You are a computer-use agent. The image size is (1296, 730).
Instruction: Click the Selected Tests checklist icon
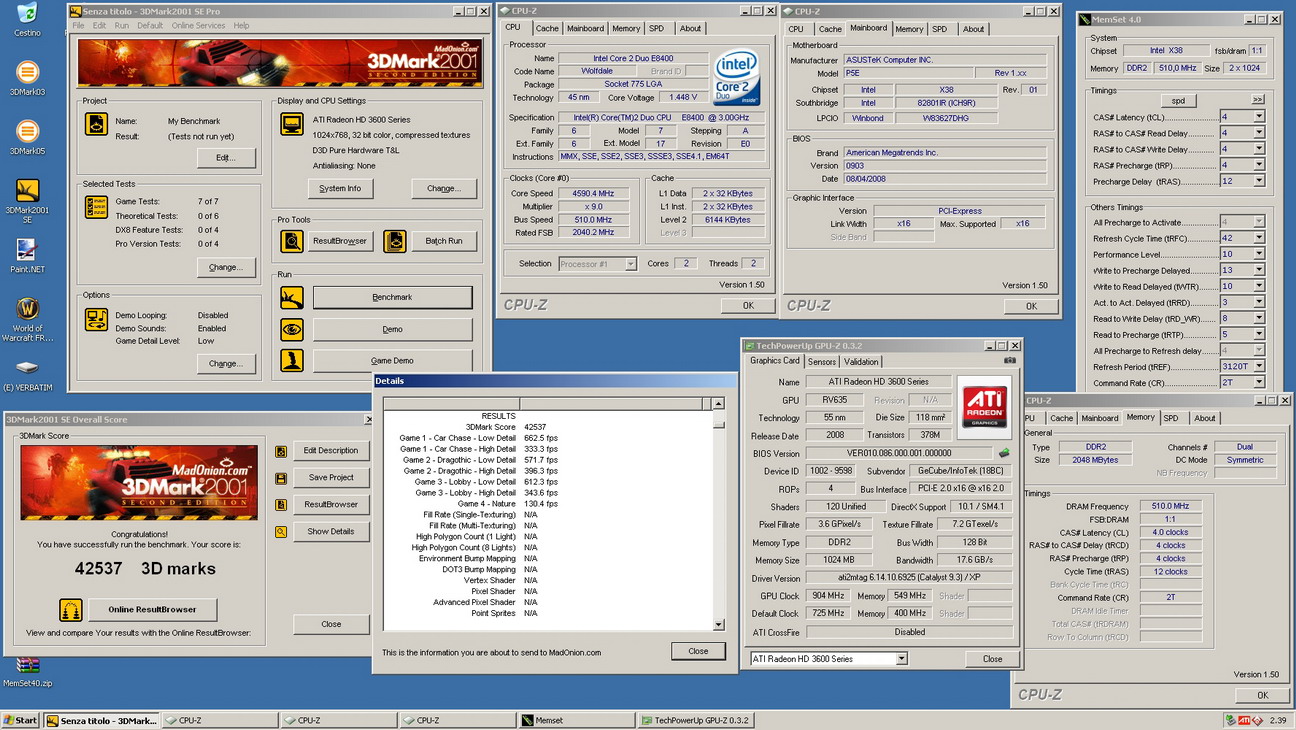(x=96, y=206)
